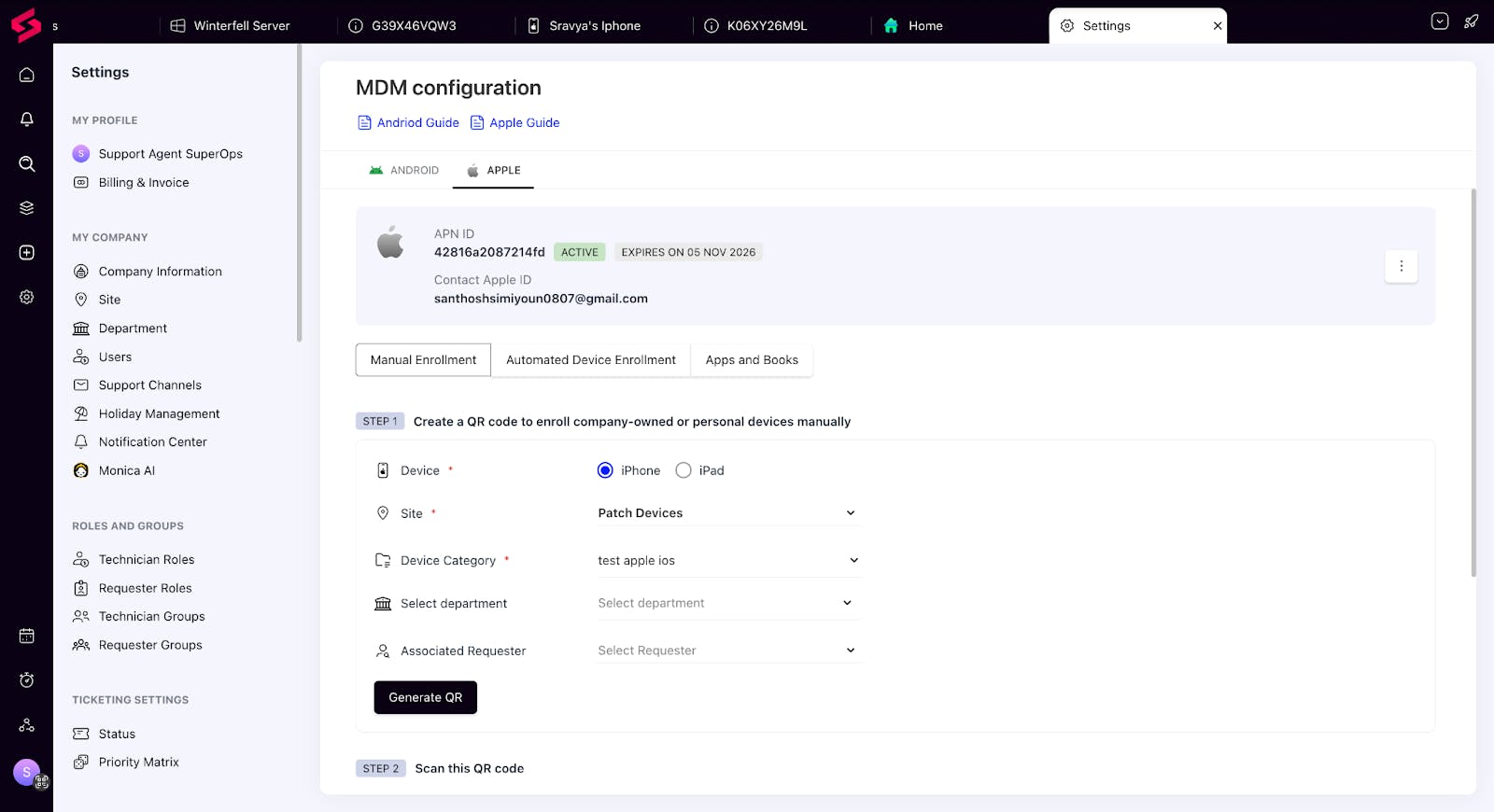The height and width of the screenshot is (812, 1494).
Task: Switch to the Android tab
Action: click(404, 171)
